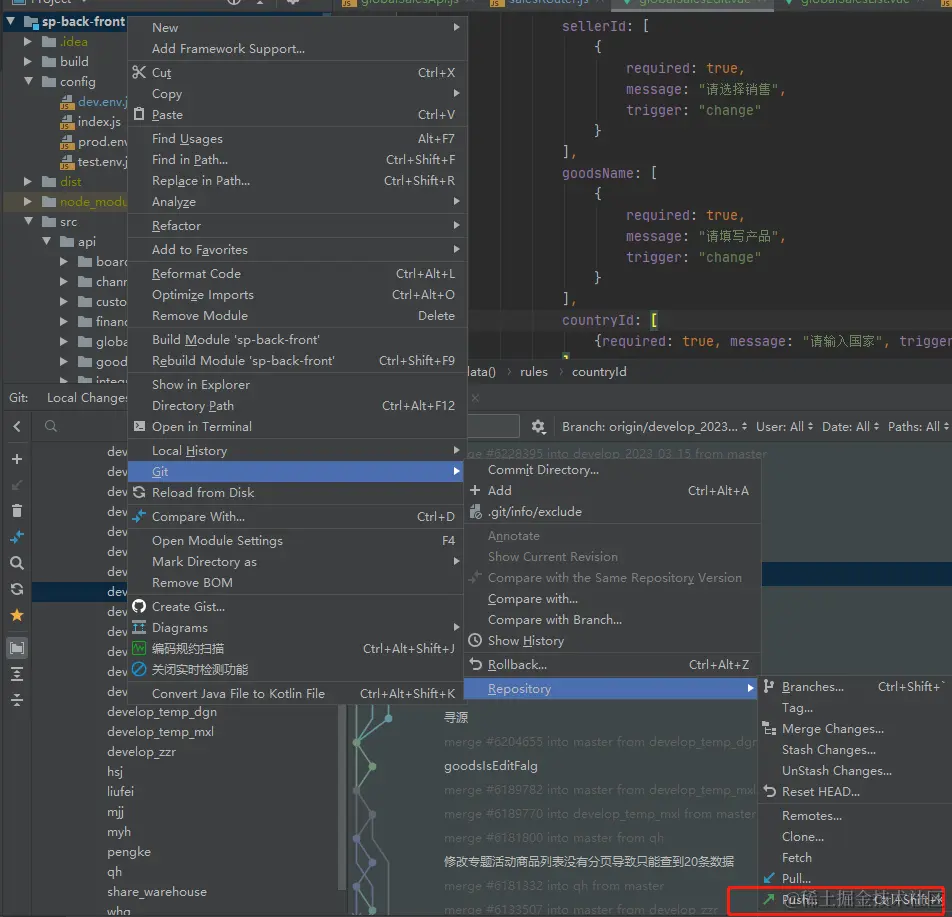This screenshot has height=917, width=952.
Task: Choose Reformat Code from context menu
Action: 298,273
